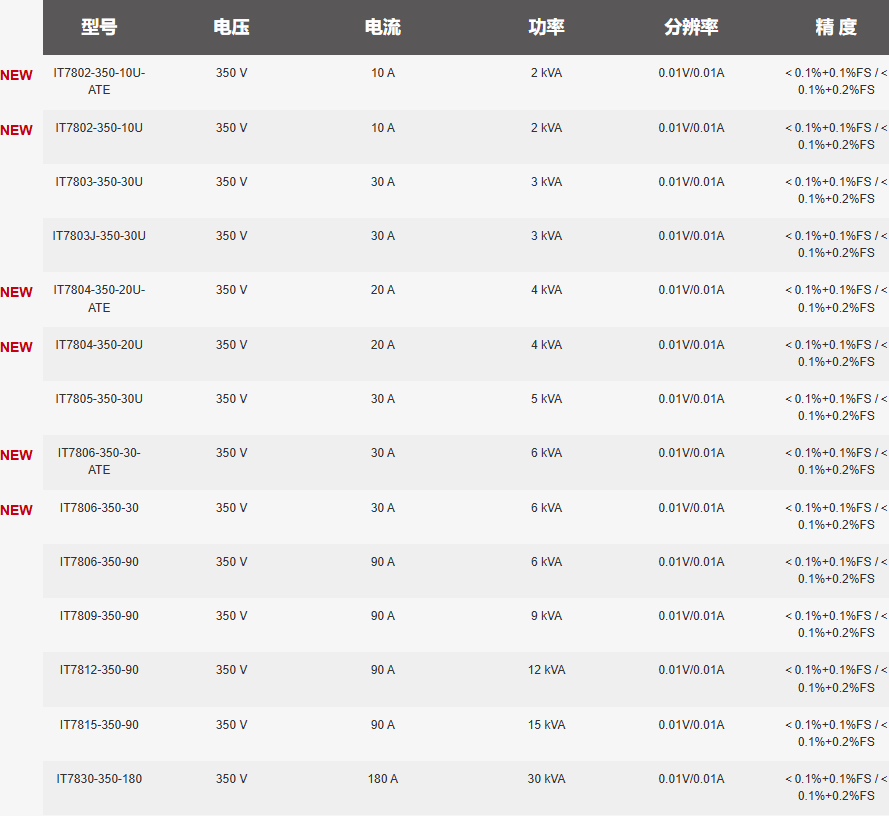Select model IT7803J-350-30U
Image resolution: width=889 pixels, height=816 pixels.
coord(99,235)
